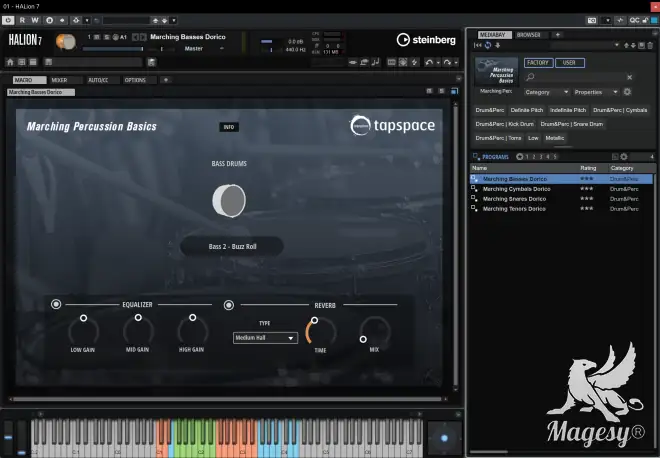Screen dimensions: 660x458
Task: Click the MediaBay reset filter rewind icon
Action: click(x=478, y=45)
